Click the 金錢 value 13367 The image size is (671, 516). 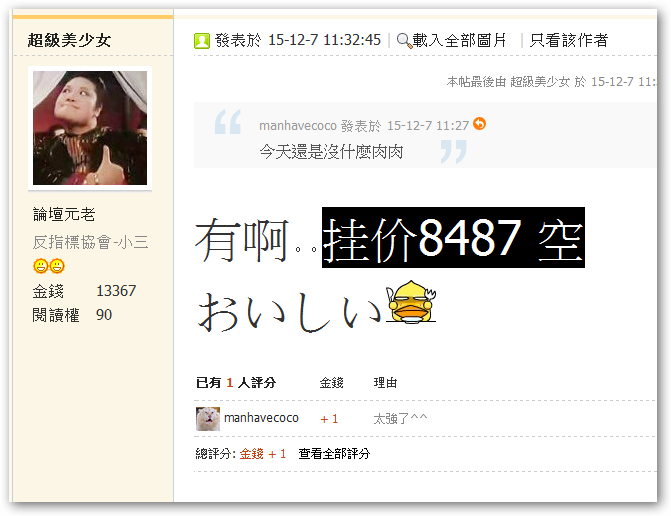pyautogui.click(x=116, y=291)
